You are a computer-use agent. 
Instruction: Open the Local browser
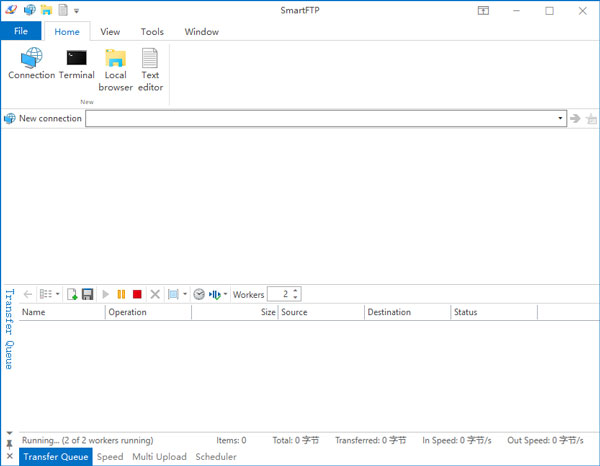pos(116,69)
